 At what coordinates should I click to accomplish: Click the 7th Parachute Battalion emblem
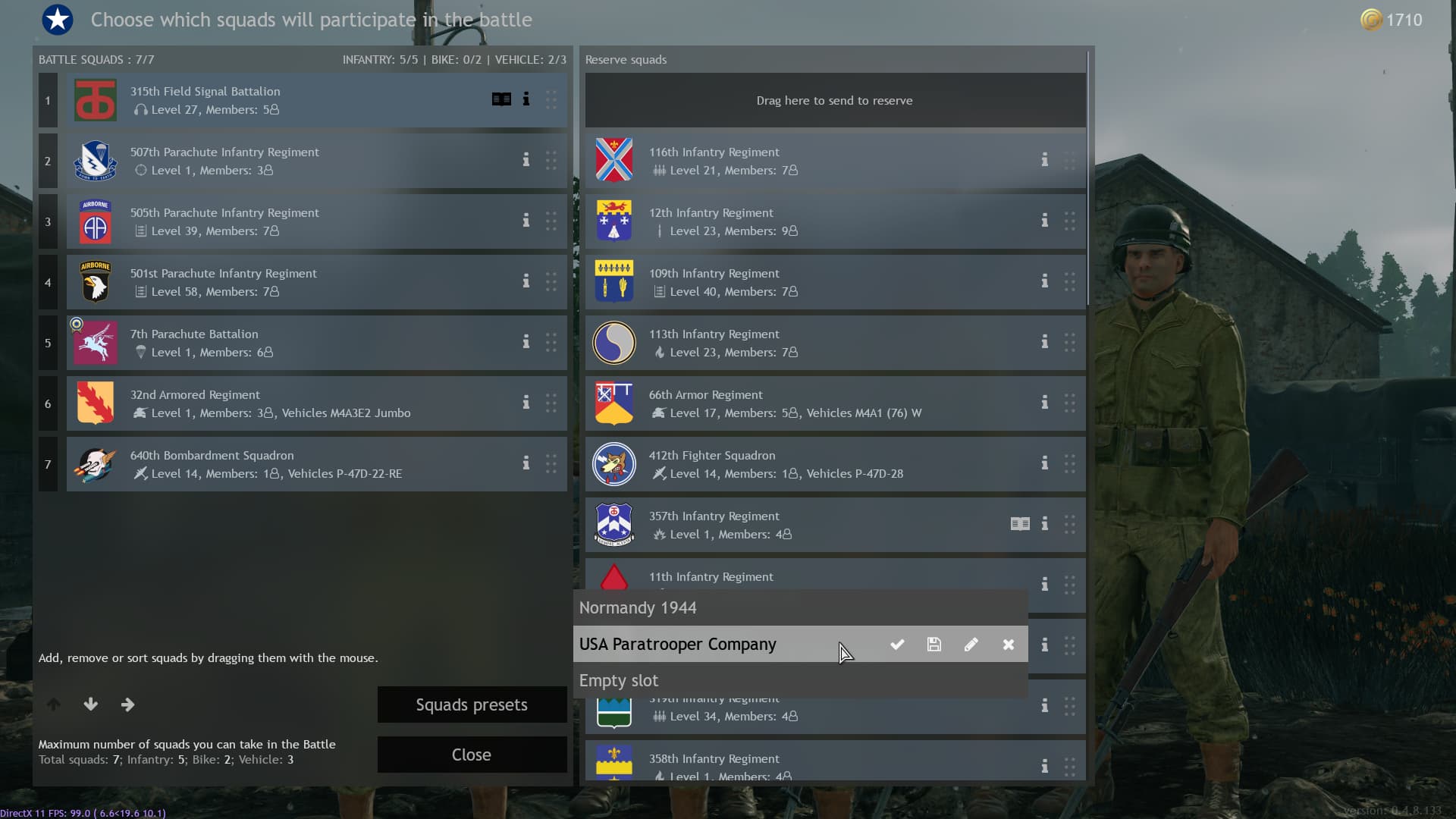[x=96, y=343]
